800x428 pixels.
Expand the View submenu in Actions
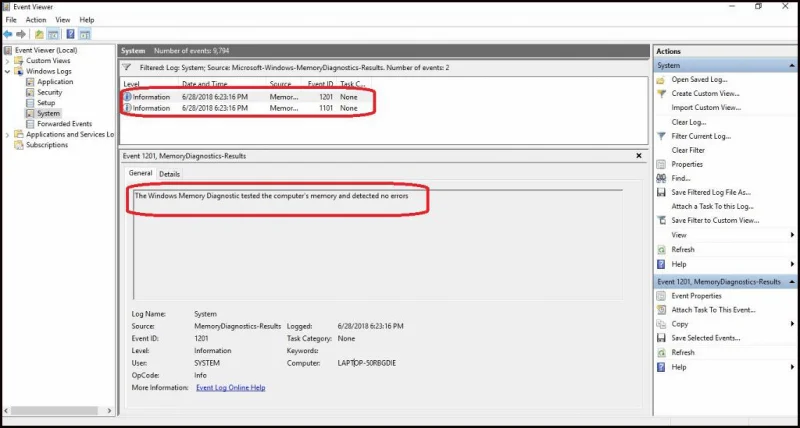click(792, 235)
